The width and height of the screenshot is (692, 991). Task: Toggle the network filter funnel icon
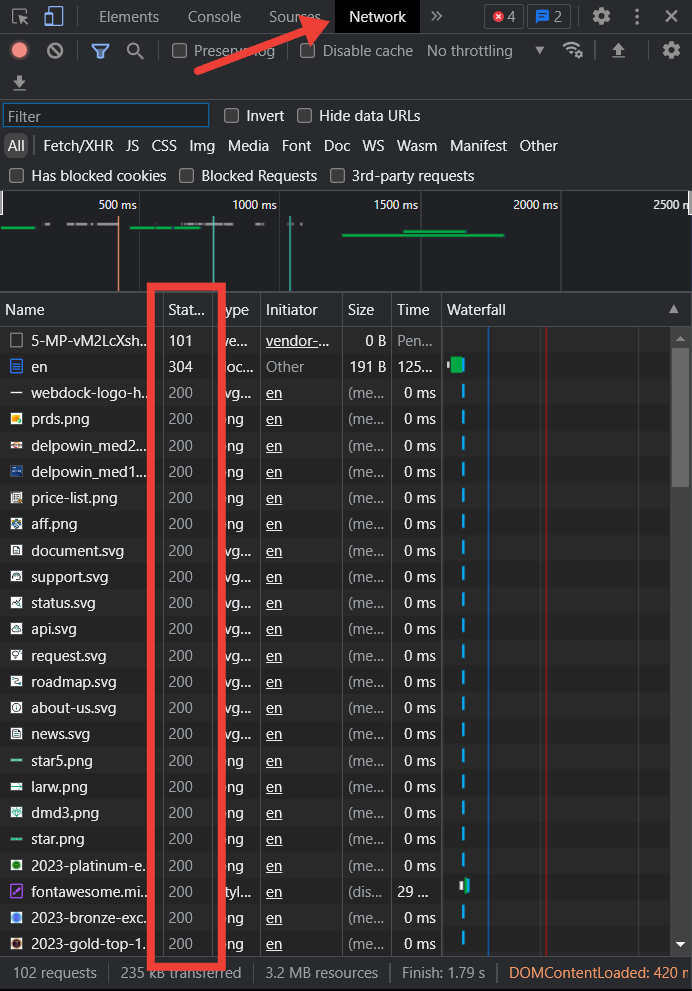point(100,51)
